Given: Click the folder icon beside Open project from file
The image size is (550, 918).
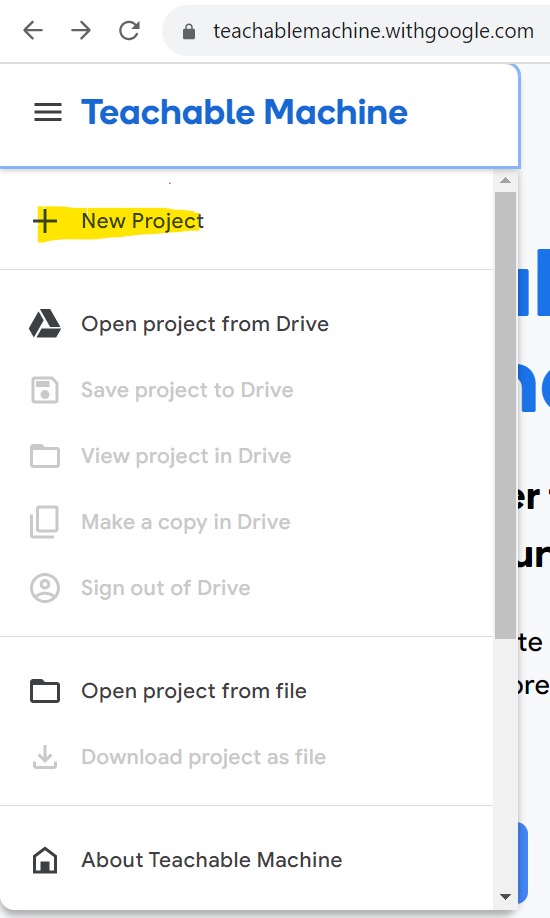Looking at the screenshot, I should click(45, 691).
